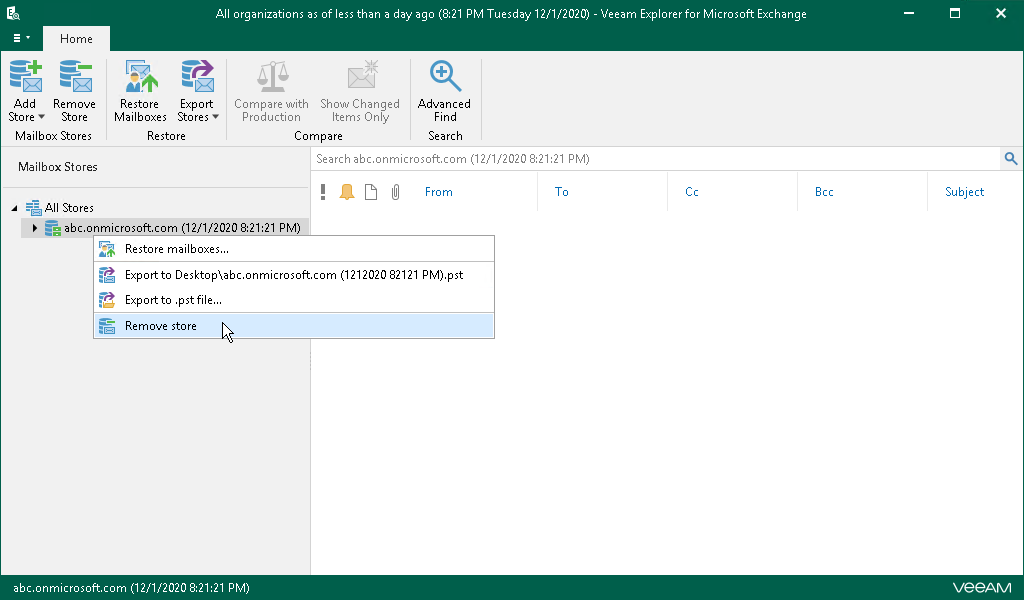This screenshot has height=600, width=1024.
Task: Click the Restore mailboxes context menu icon
Action: (x=106, y=249)
